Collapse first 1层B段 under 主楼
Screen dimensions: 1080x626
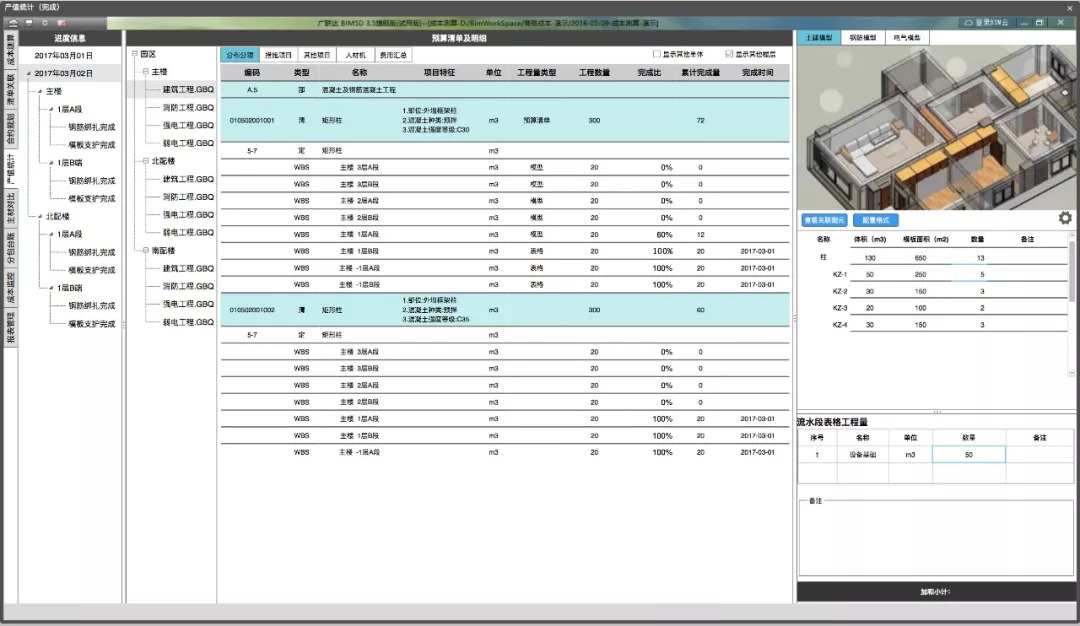(51, 163)
